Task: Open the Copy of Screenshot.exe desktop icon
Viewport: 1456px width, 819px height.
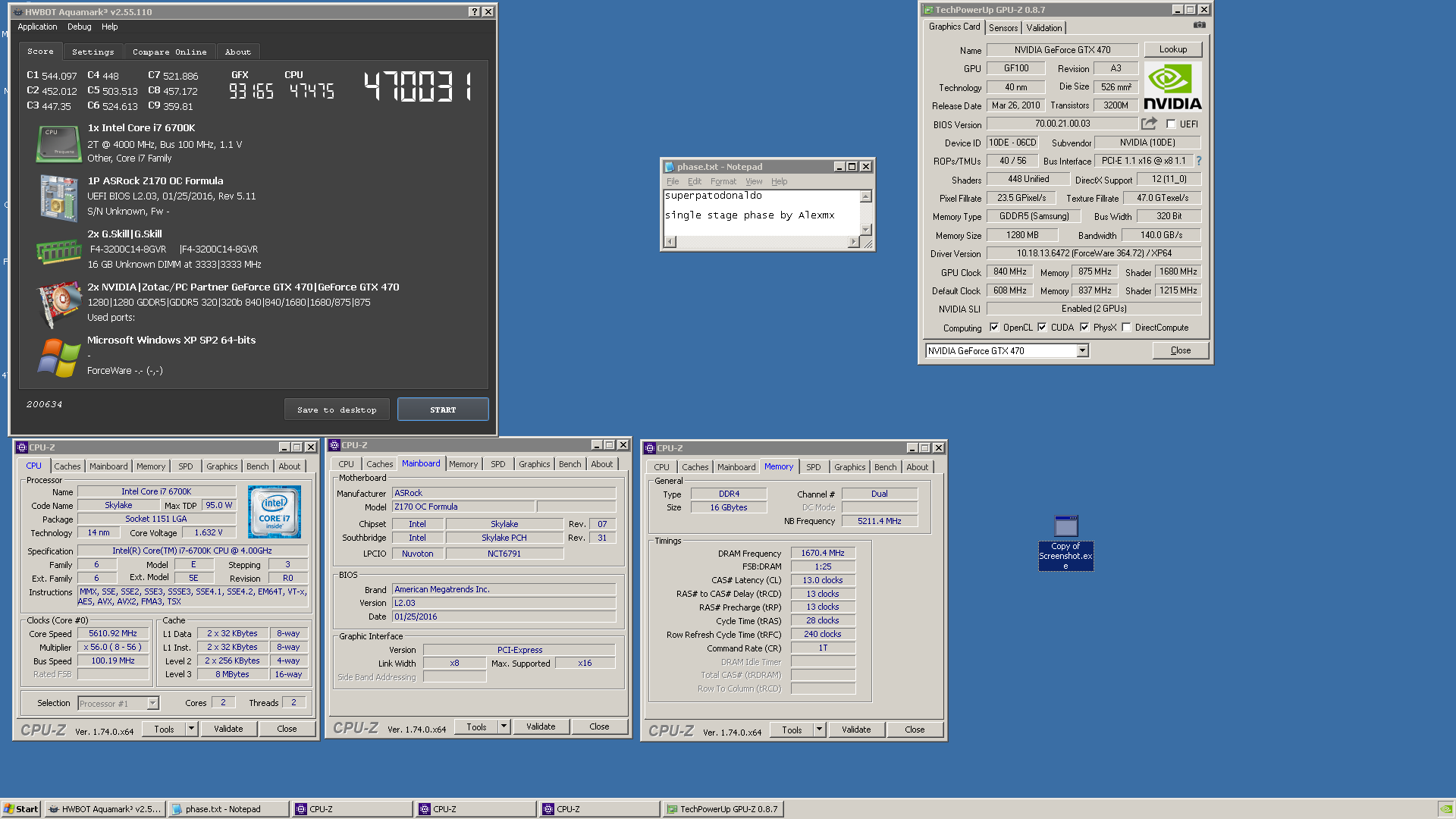Action: (x=1065, y=542)
